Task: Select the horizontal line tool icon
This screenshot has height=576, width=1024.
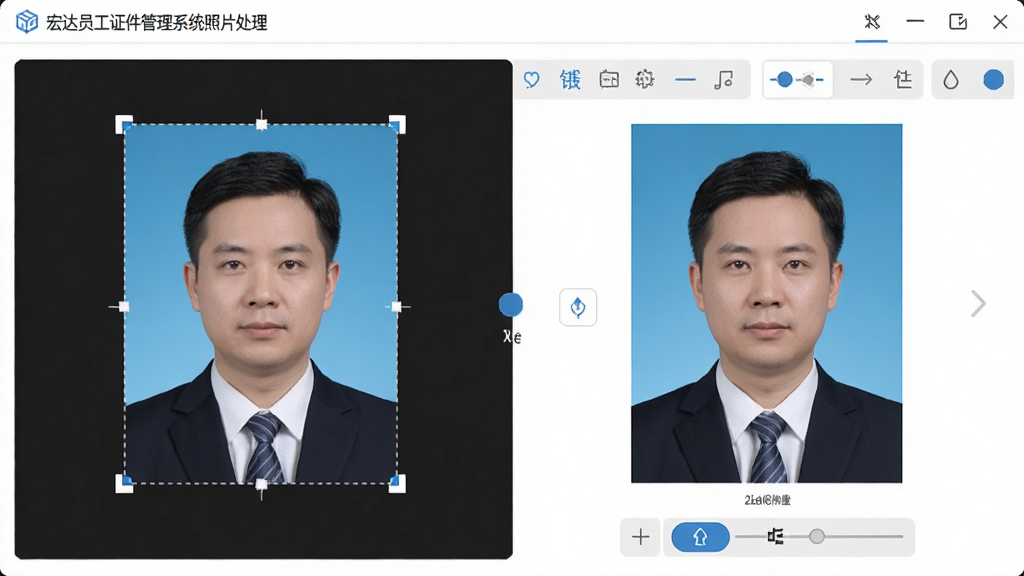Action: pos(685,80)
